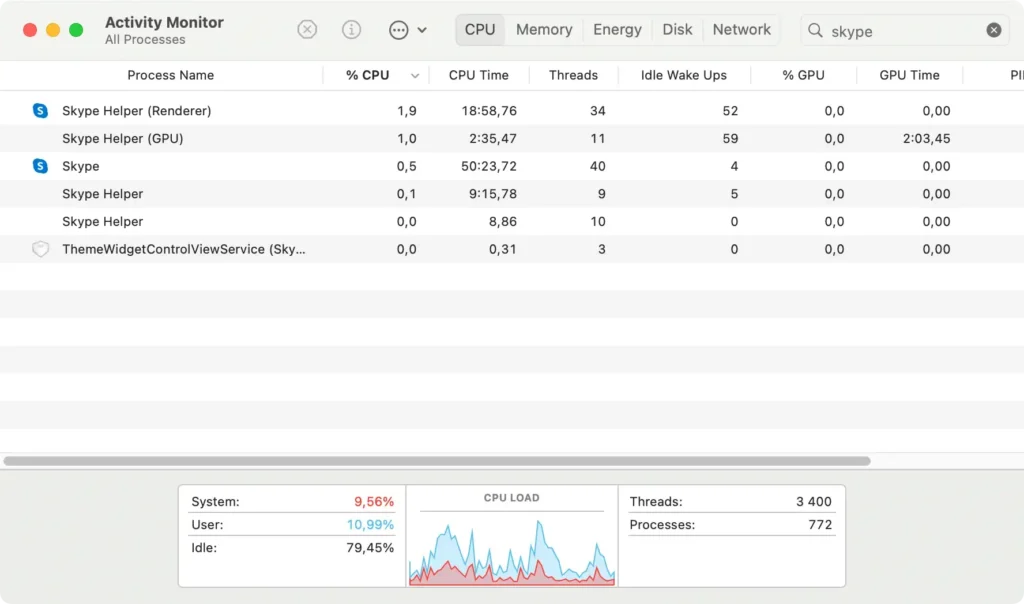Switch to the Memory tab

click(x=544, y=30)
